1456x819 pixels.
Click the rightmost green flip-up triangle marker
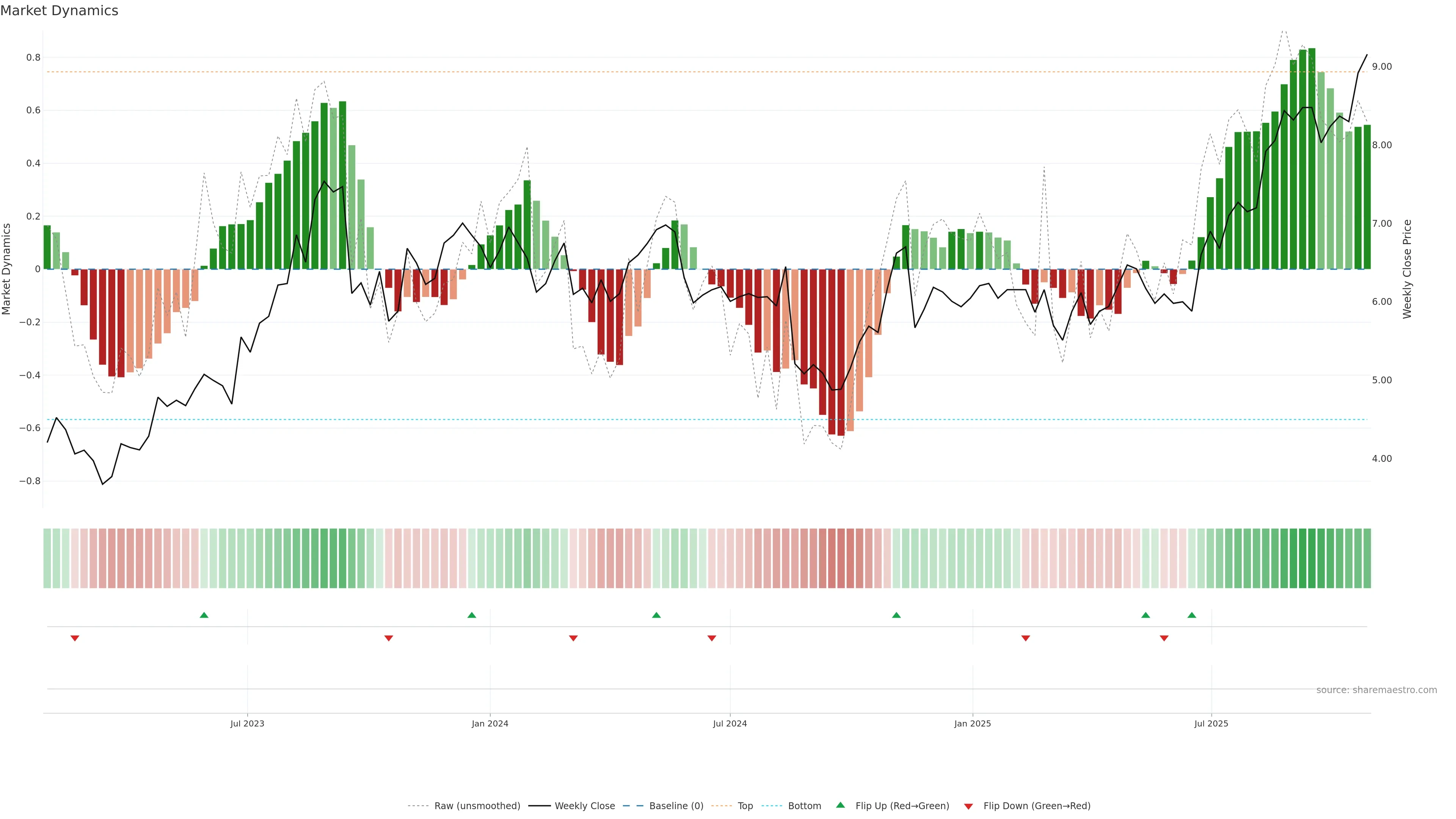pyautogui.click(x=1191, y=615)
